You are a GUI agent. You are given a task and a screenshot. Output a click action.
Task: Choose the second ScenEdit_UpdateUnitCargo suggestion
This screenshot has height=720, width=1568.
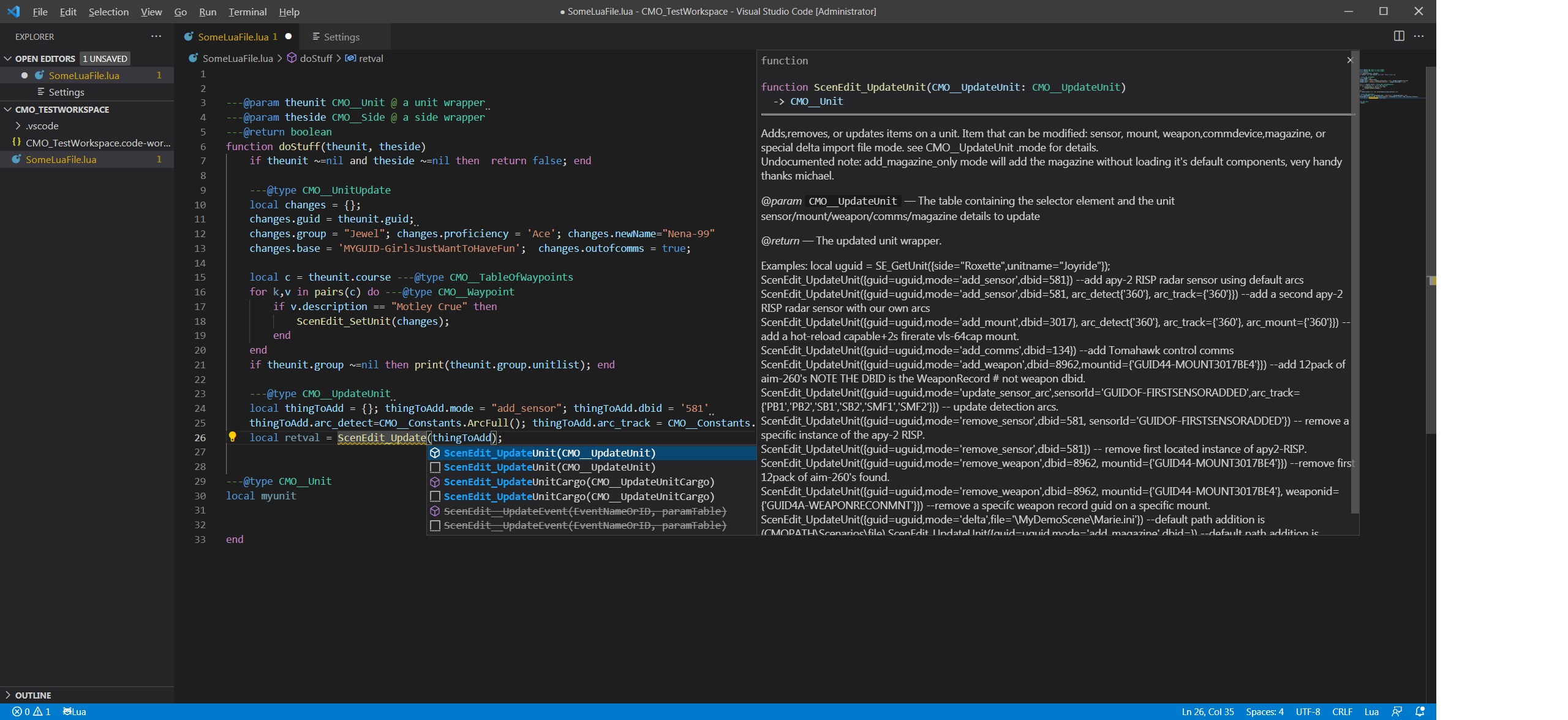point(591,496)
